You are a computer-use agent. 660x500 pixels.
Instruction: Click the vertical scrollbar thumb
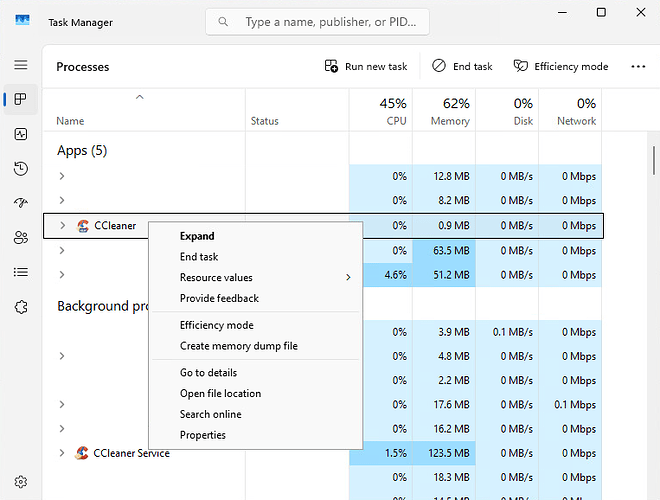654,160
